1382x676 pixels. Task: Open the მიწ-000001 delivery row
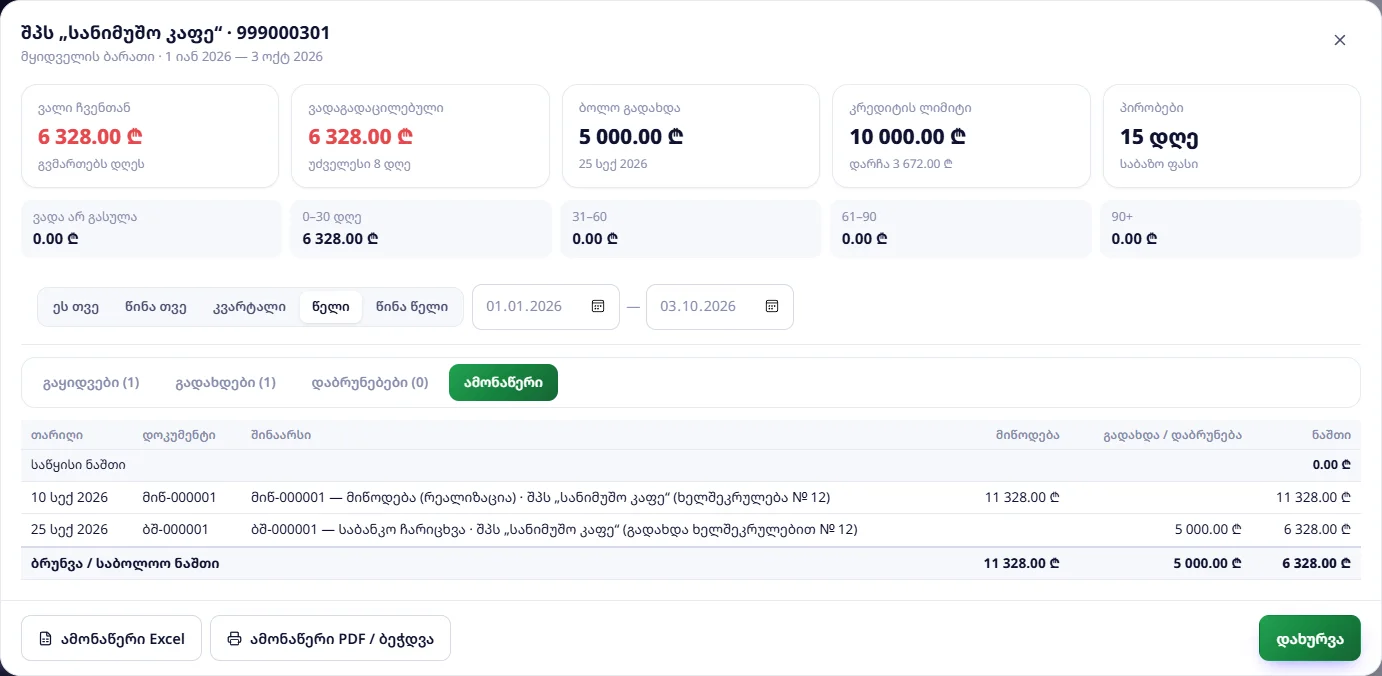click(691, 497)
